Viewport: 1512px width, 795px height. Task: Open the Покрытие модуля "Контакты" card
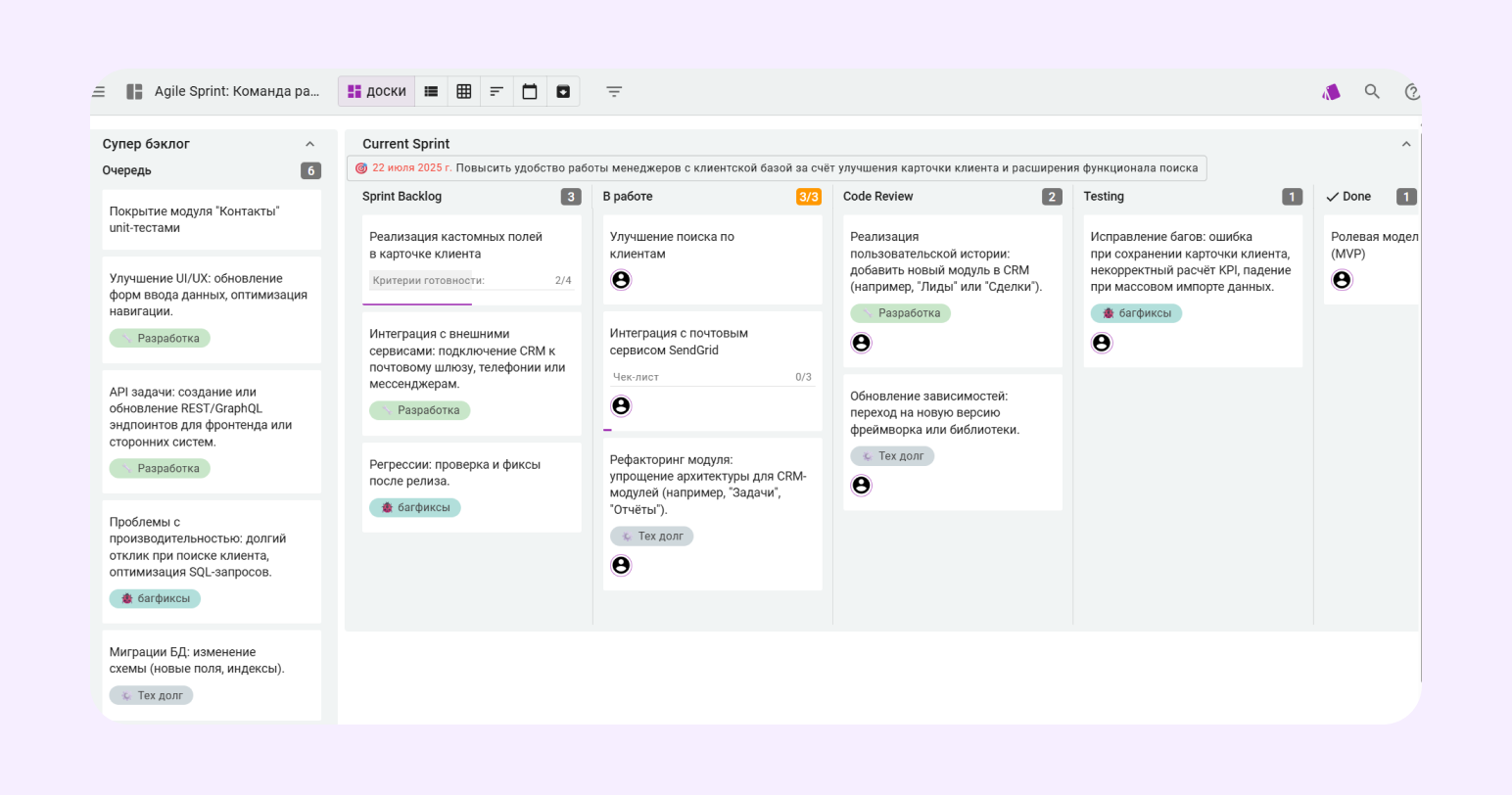tap(212, 220)
